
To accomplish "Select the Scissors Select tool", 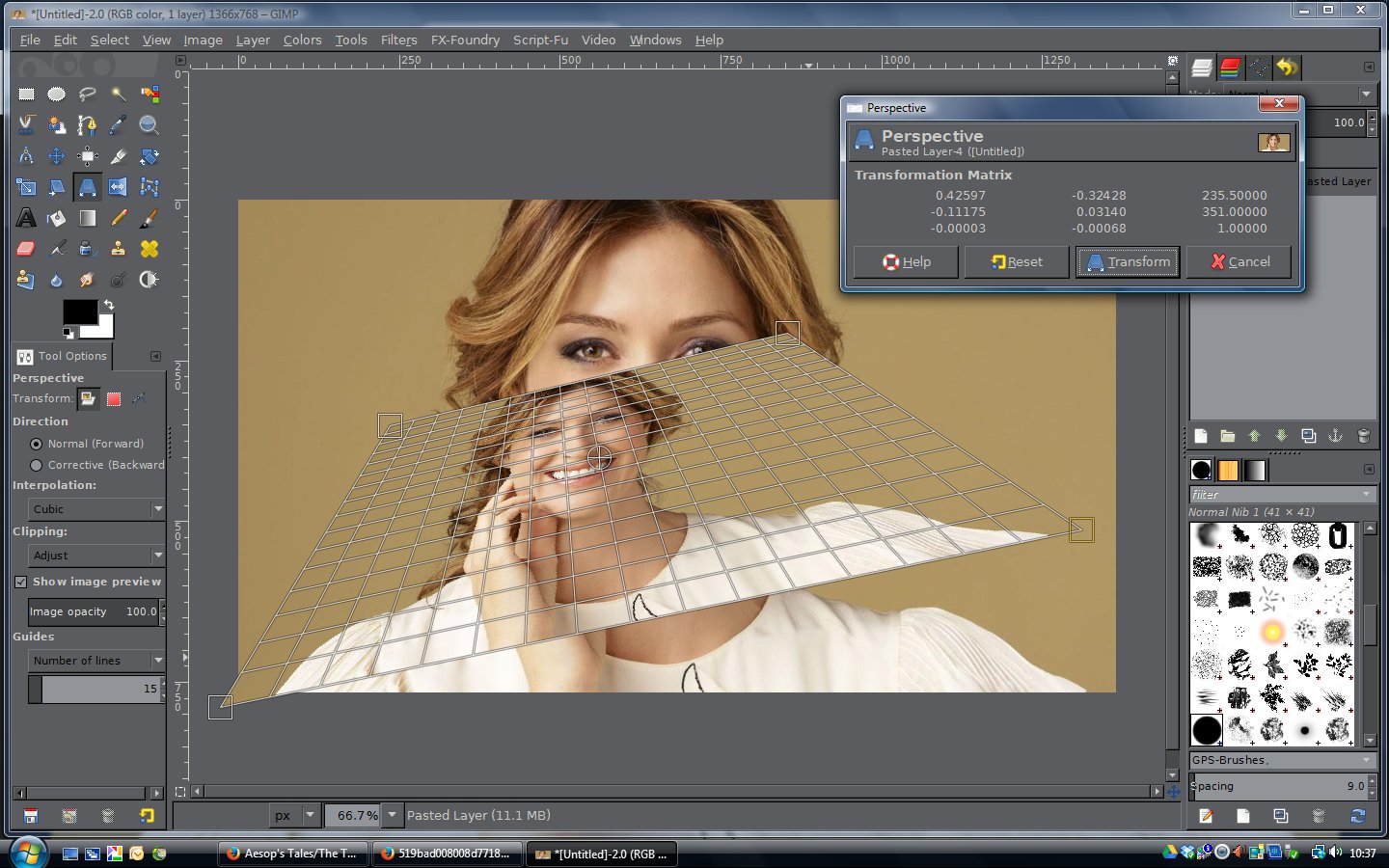I will coord(26,125).
